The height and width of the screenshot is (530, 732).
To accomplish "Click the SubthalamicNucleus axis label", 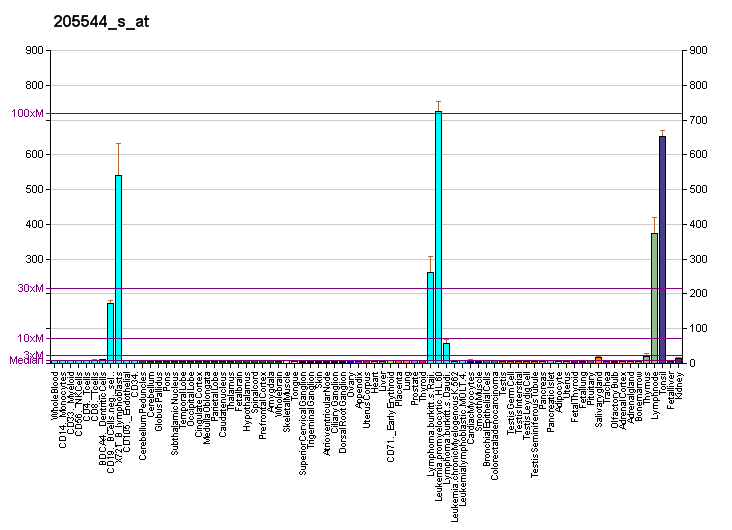I will coord(175,413).
